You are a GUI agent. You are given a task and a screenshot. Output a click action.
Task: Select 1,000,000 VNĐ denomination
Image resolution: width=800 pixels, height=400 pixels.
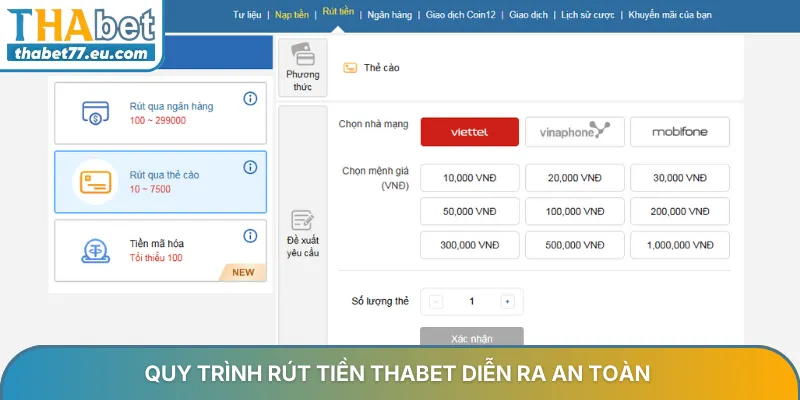(680, 245)
